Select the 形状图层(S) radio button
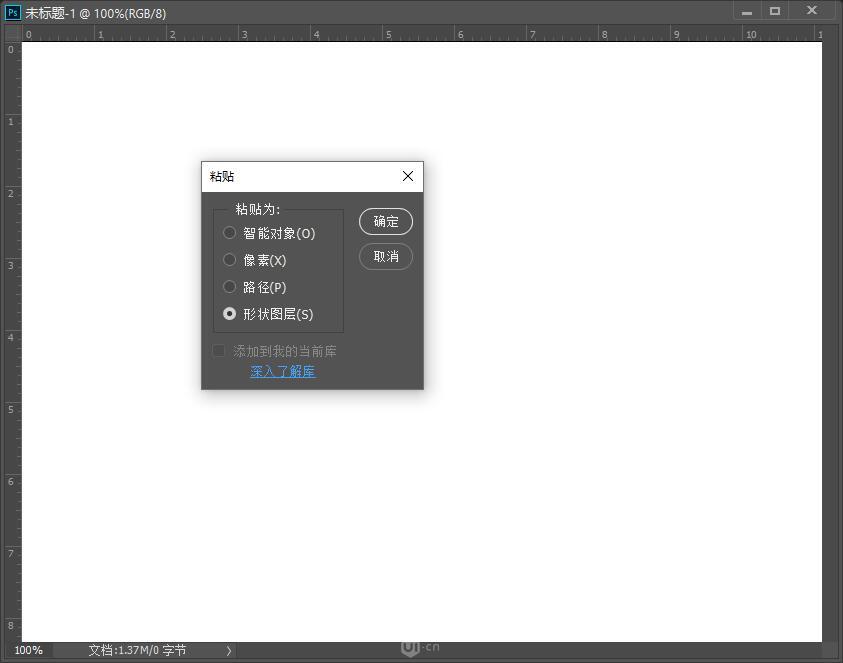Viewport: 843px width, 663px height. [229, 313]
